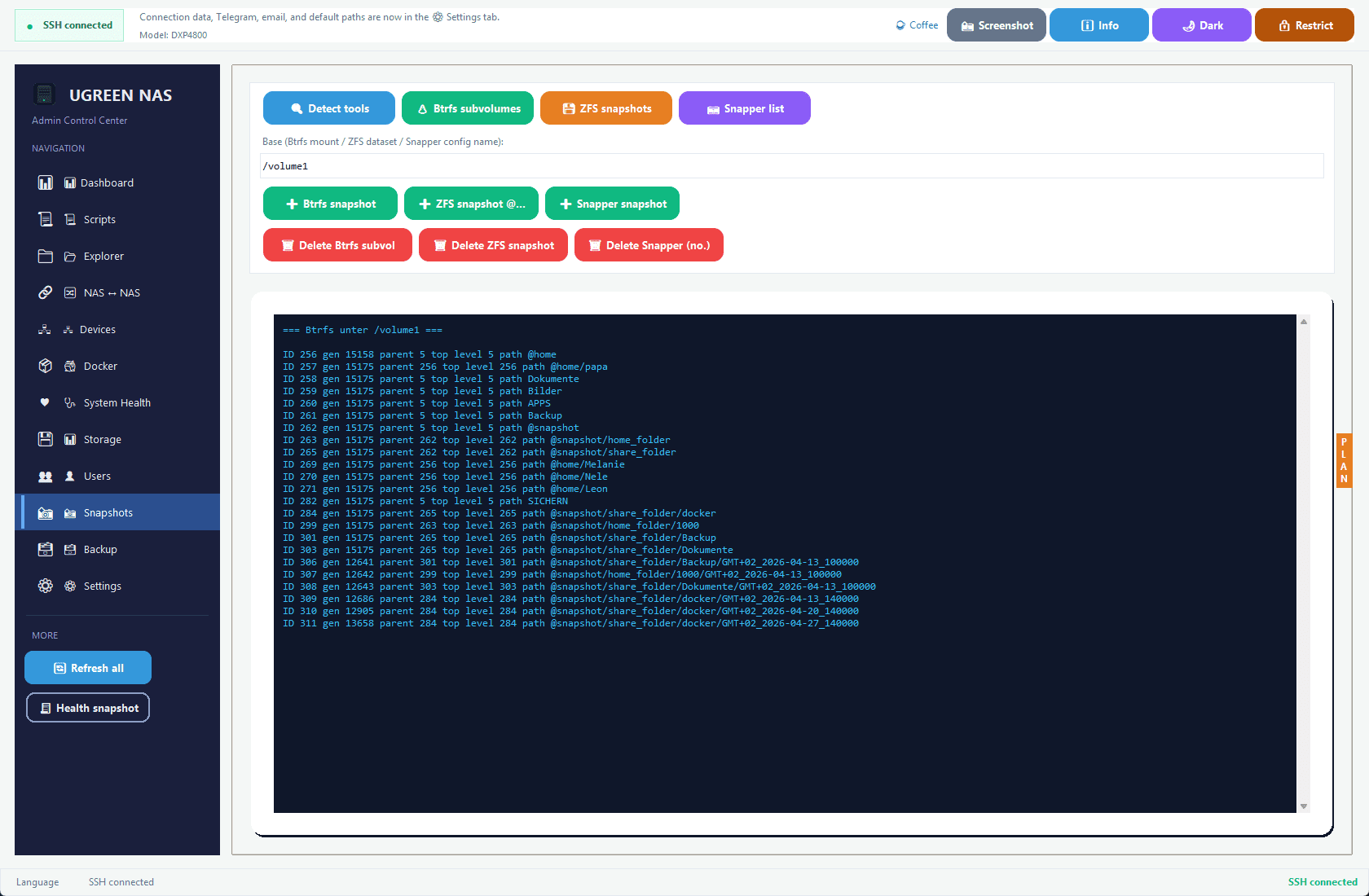Focus the base path field containing /volume1

(791, 166)
